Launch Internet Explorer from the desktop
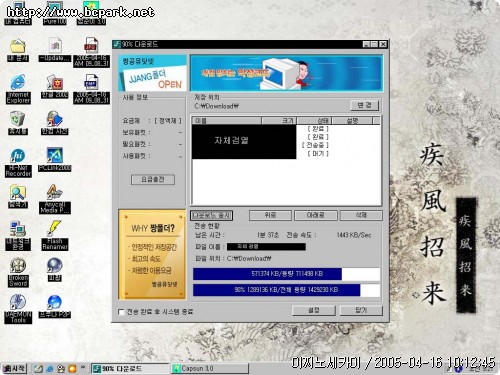The image size is (500, 375). pyautogui.click(x=18, y=89)
